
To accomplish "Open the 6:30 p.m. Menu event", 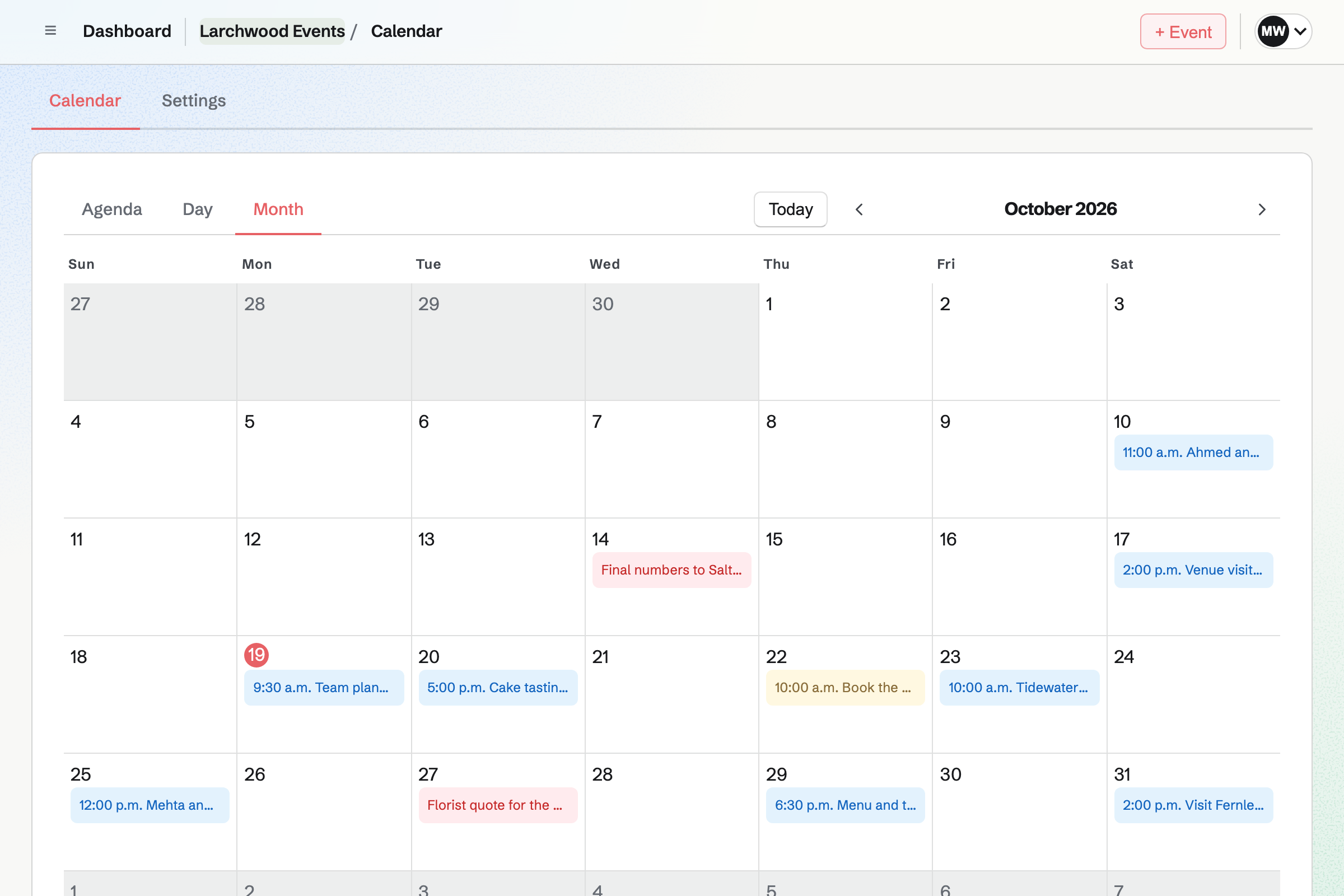I will pyautogui.click(x=845, y=805).
